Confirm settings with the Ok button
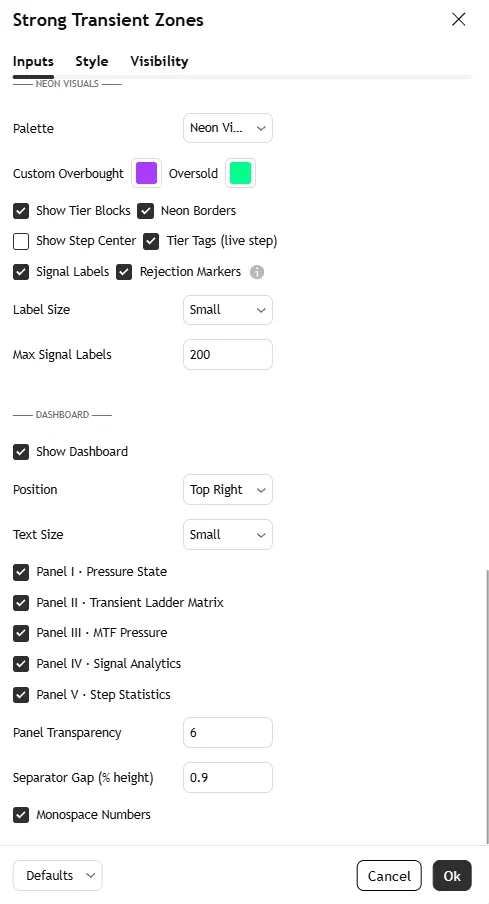Image resolution: width=489 pixels, height=904 pixels. click(452, 876)
